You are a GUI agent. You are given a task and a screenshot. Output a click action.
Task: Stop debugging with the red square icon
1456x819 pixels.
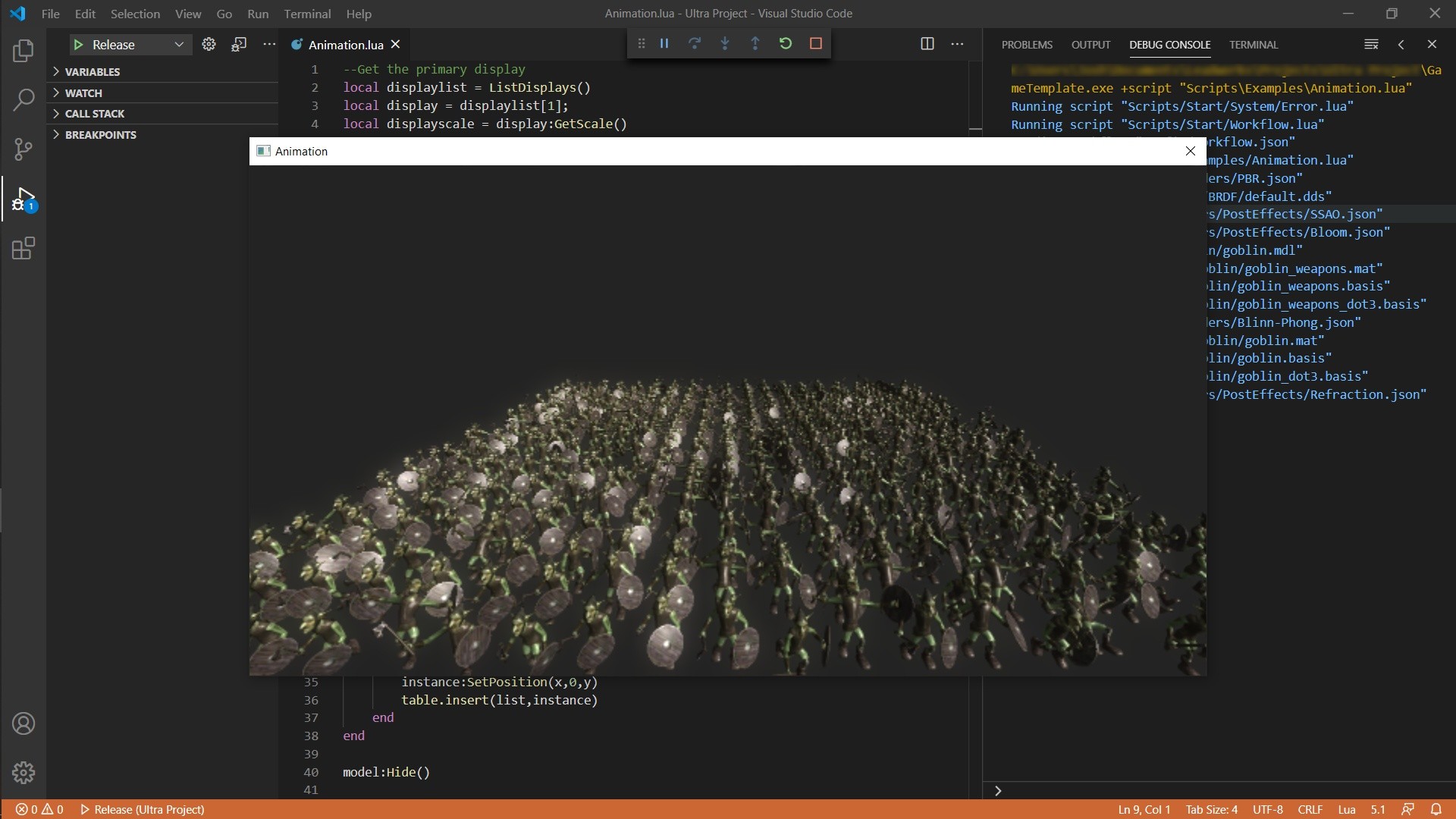(x=815, y=43)
